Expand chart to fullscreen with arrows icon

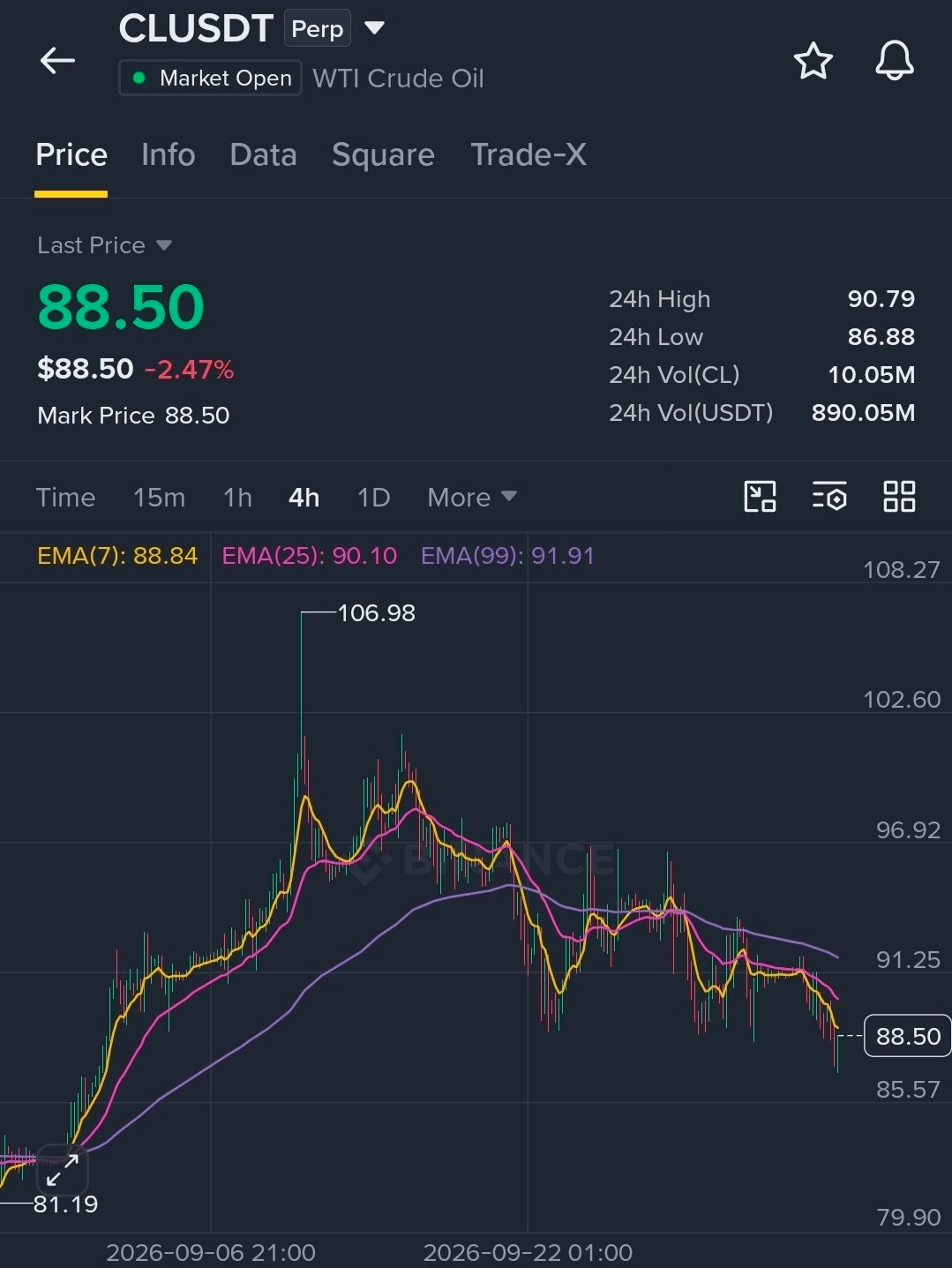(63, 1170)
